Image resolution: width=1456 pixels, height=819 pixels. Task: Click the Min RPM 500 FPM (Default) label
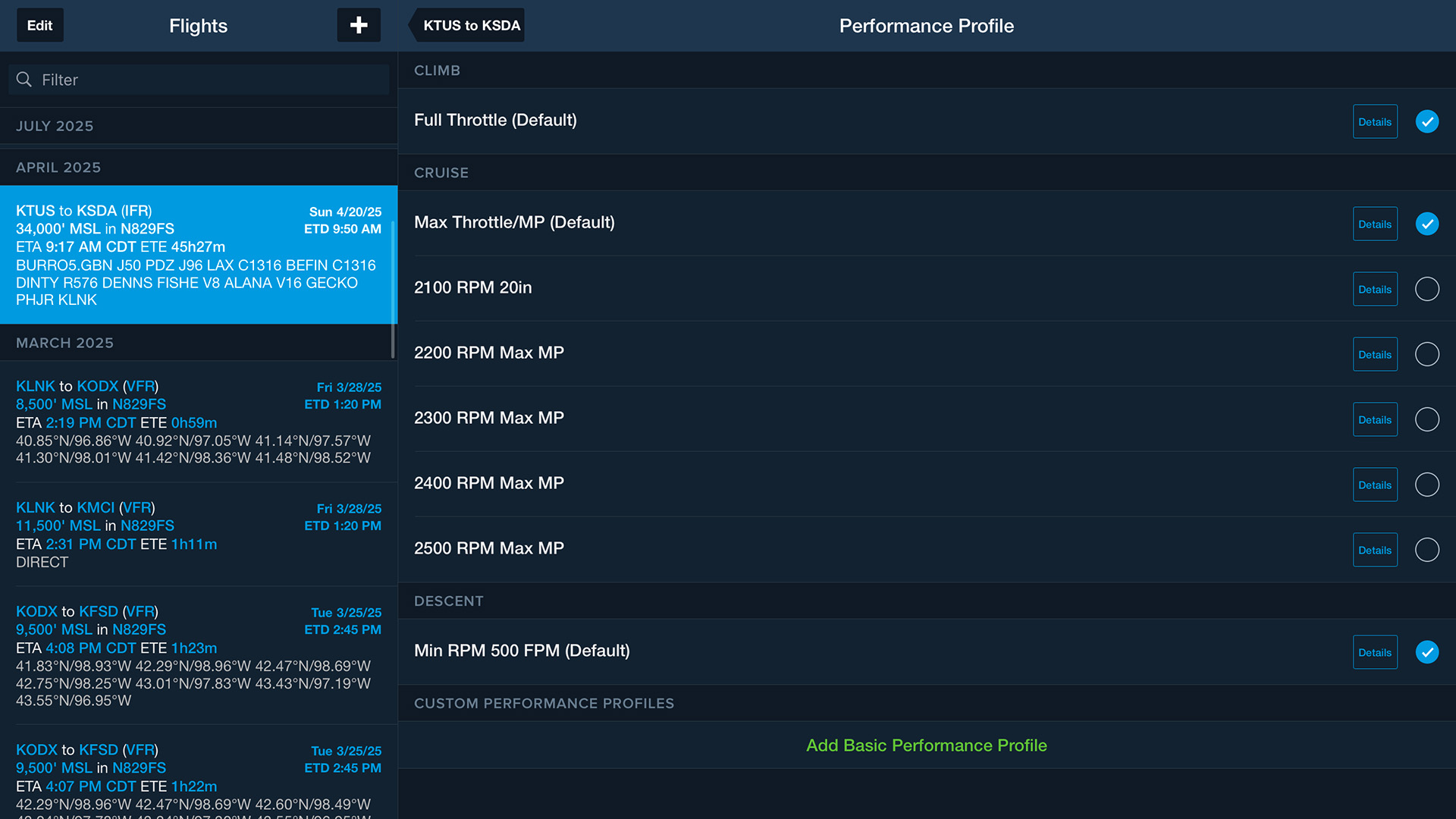pos(522,651)
